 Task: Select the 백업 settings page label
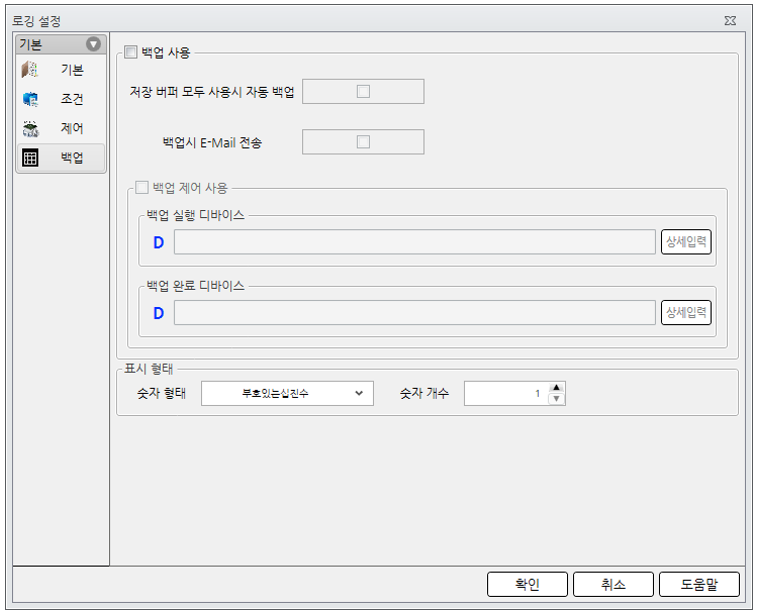tap(72, 158)
